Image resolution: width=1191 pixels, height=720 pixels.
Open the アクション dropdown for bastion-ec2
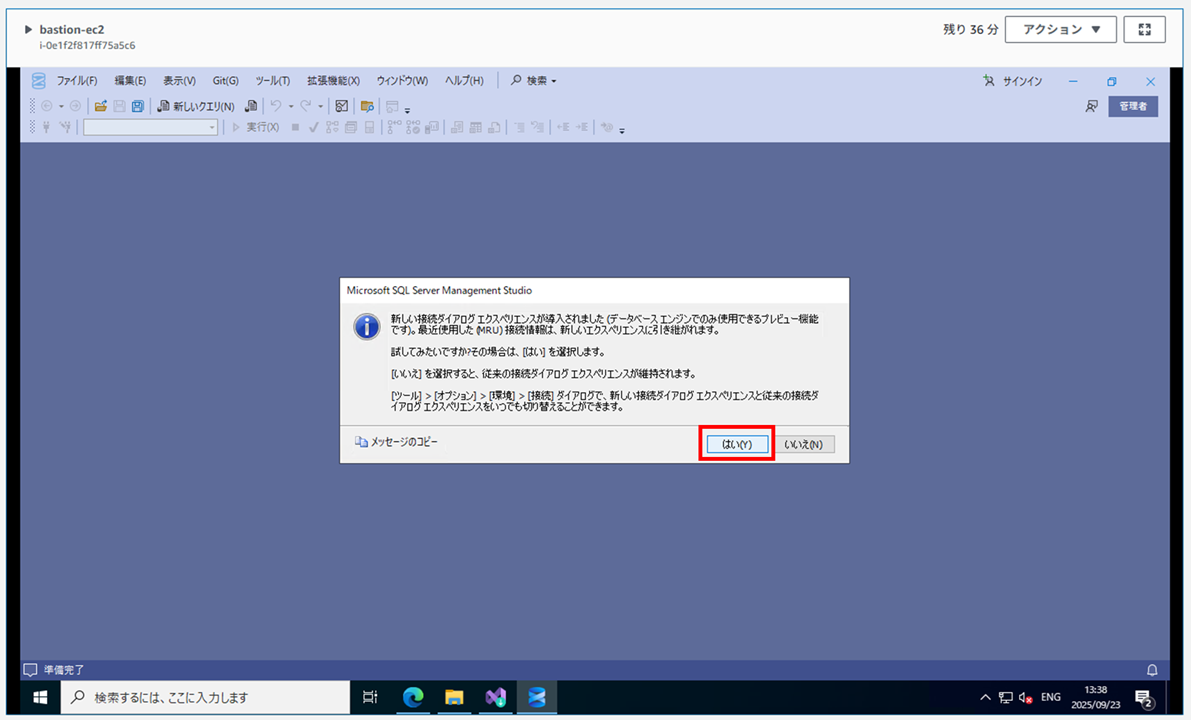[x=1060, y=30]
